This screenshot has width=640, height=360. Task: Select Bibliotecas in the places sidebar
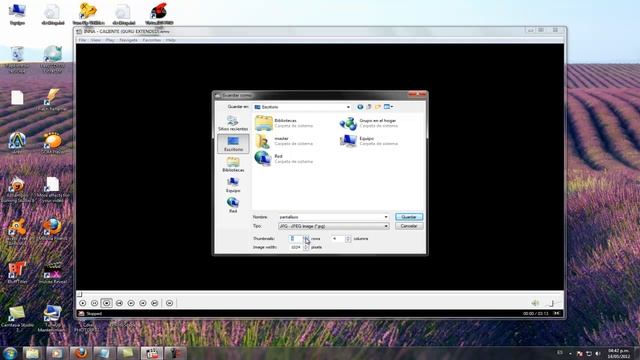(x=233, y=164)
